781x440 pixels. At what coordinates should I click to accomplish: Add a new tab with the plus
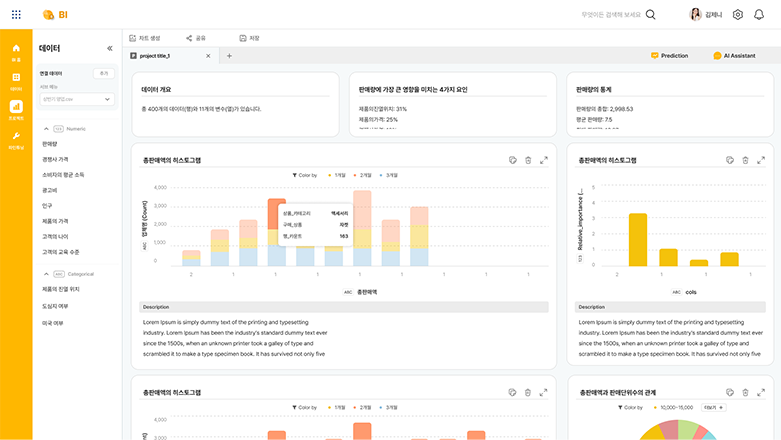point(229,56)
